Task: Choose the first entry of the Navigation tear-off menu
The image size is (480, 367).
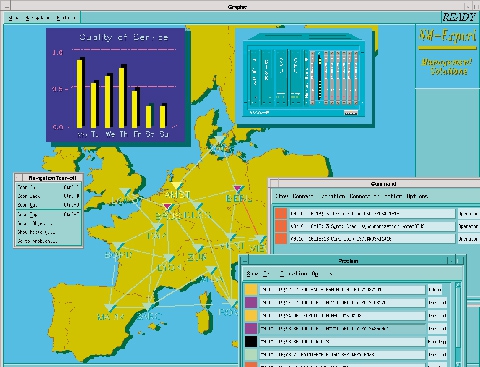Action: tap(48, 187)
